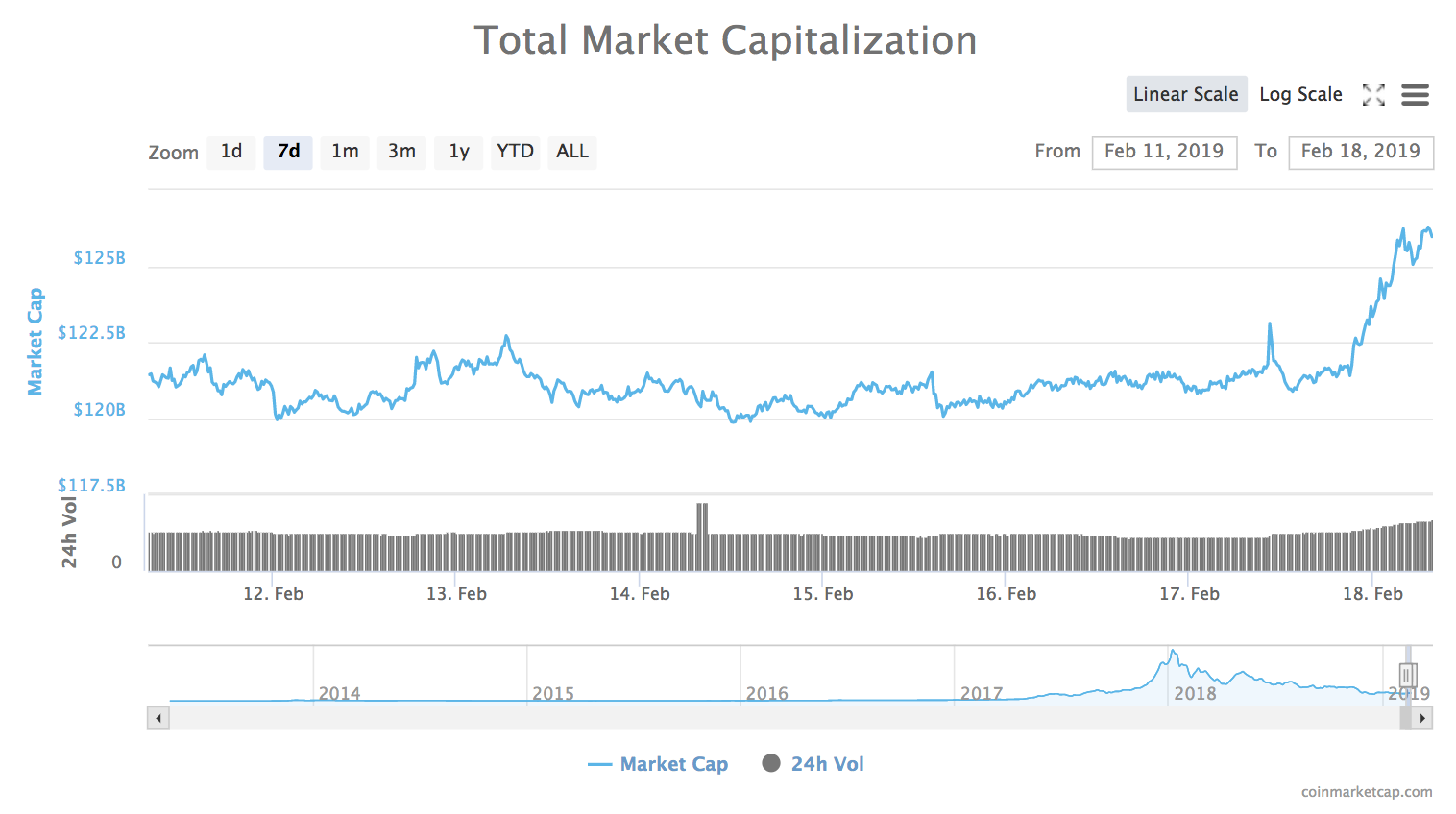Open coinmarketcap.com via the footer link
1456x814 pixels.
1365,793
